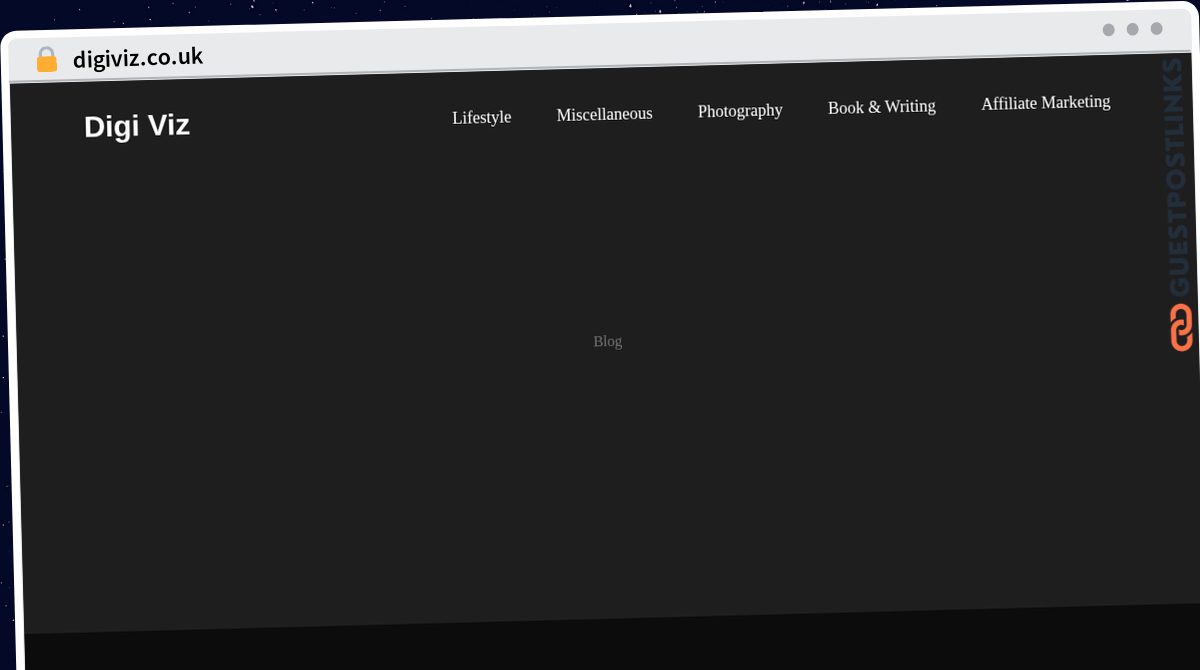Select the Book & Writing menu item
Image resolution: width=1200 pixels, height=670 pixels.
tap(882, 106)
